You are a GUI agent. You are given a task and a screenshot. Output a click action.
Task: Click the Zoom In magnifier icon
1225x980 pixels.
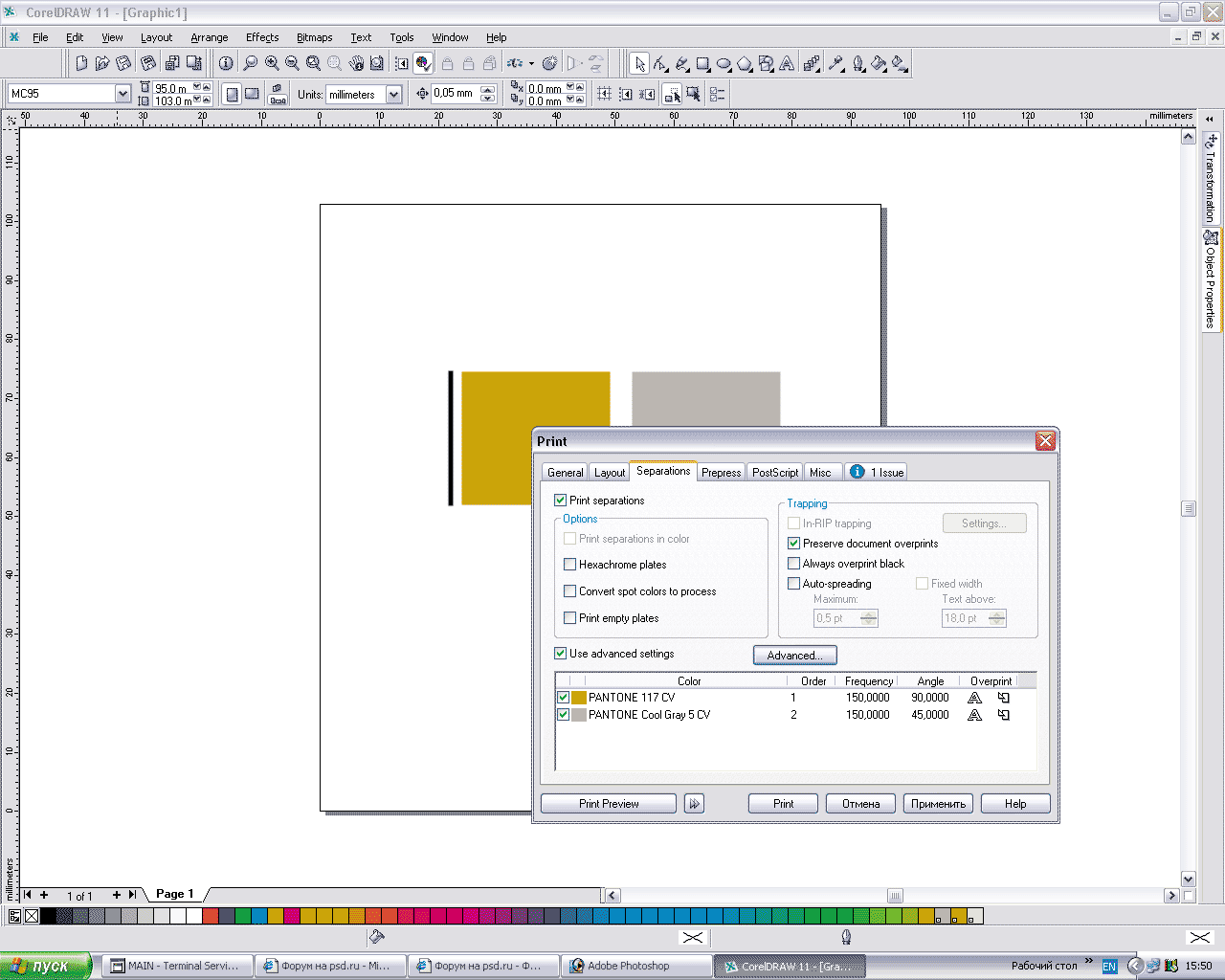click(x=272, y=63)
